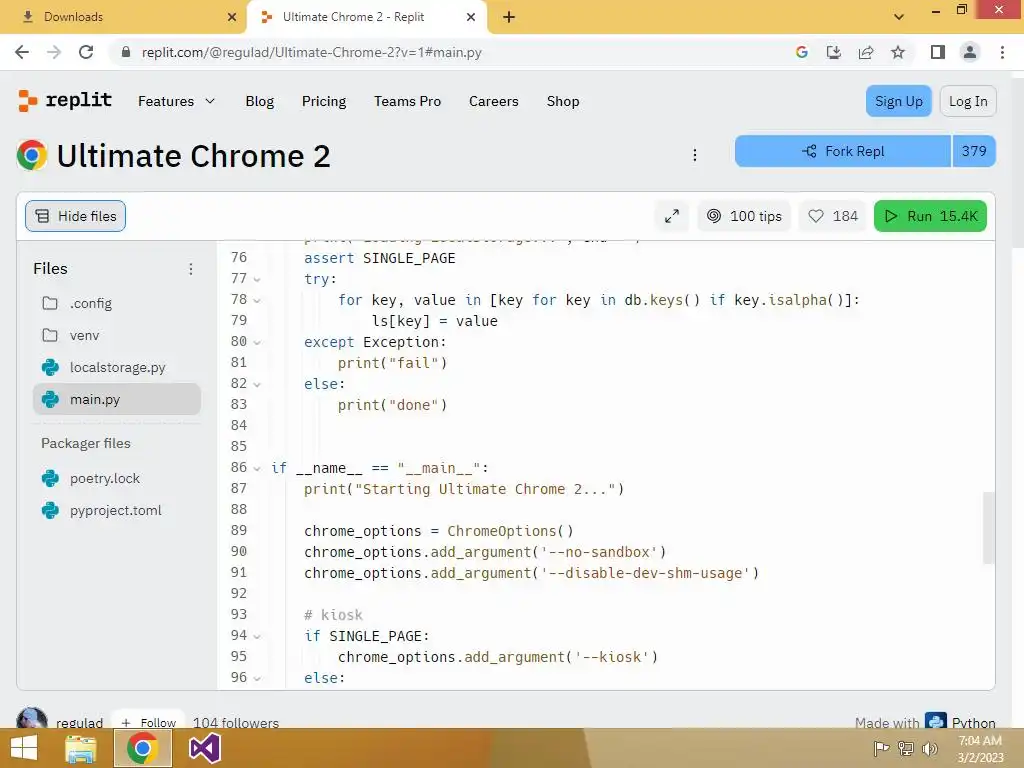
Task: Open Files panel three-dot menu
Action: tap(191, 269)
